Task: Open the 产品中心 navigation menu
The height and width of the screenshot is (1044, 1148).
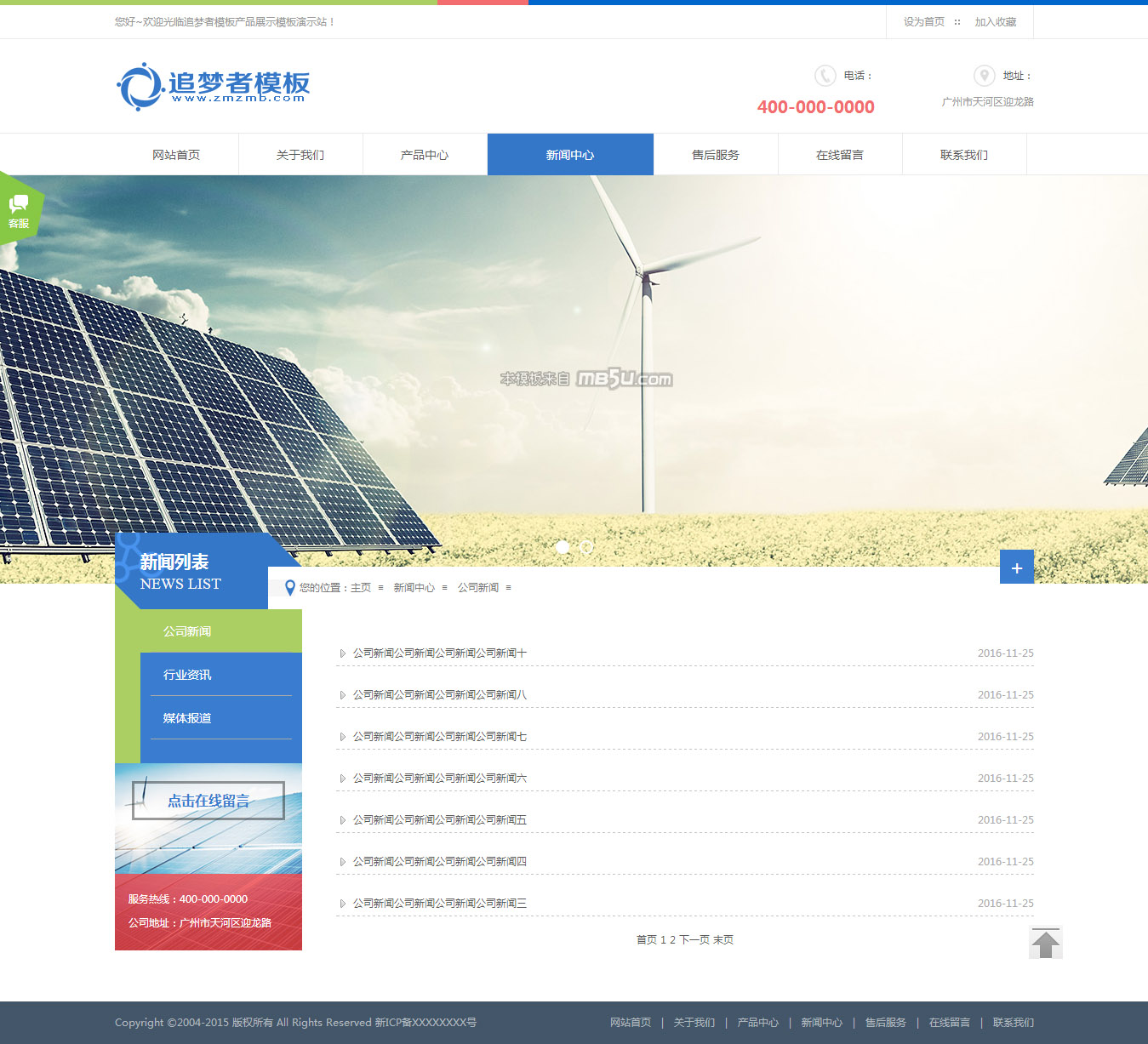Action: (x=425, y=155)
